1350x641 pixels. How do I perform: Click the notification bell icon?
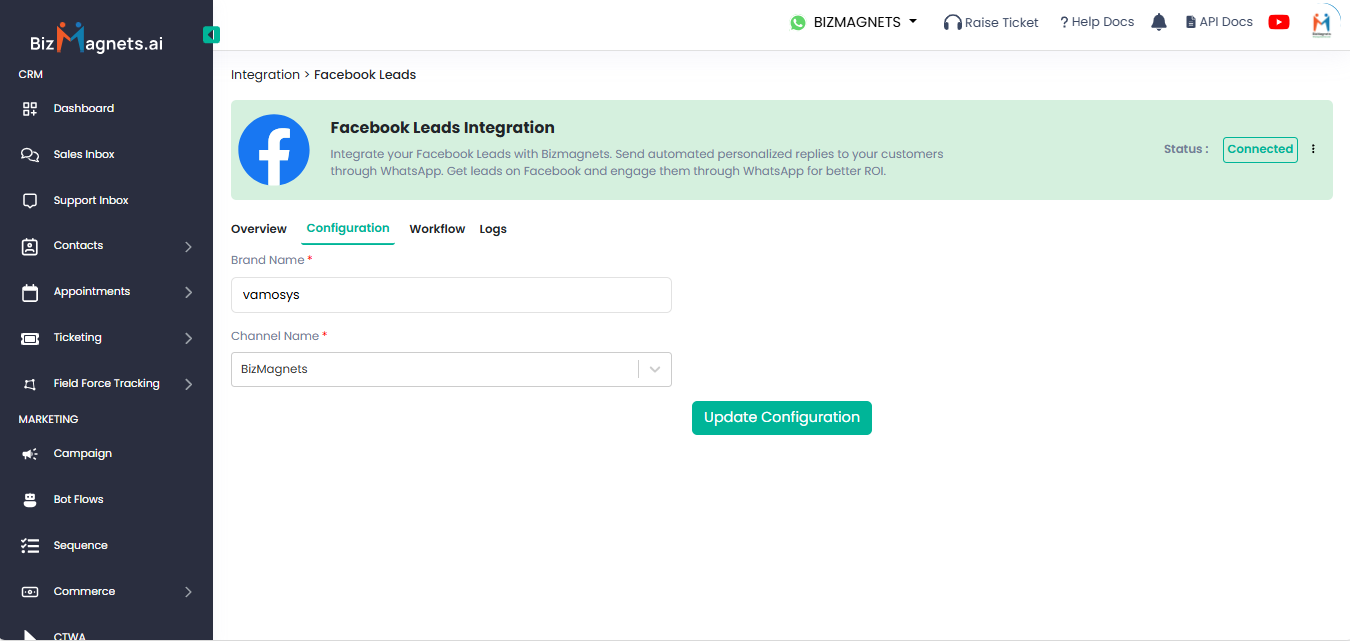(1159, 22)
